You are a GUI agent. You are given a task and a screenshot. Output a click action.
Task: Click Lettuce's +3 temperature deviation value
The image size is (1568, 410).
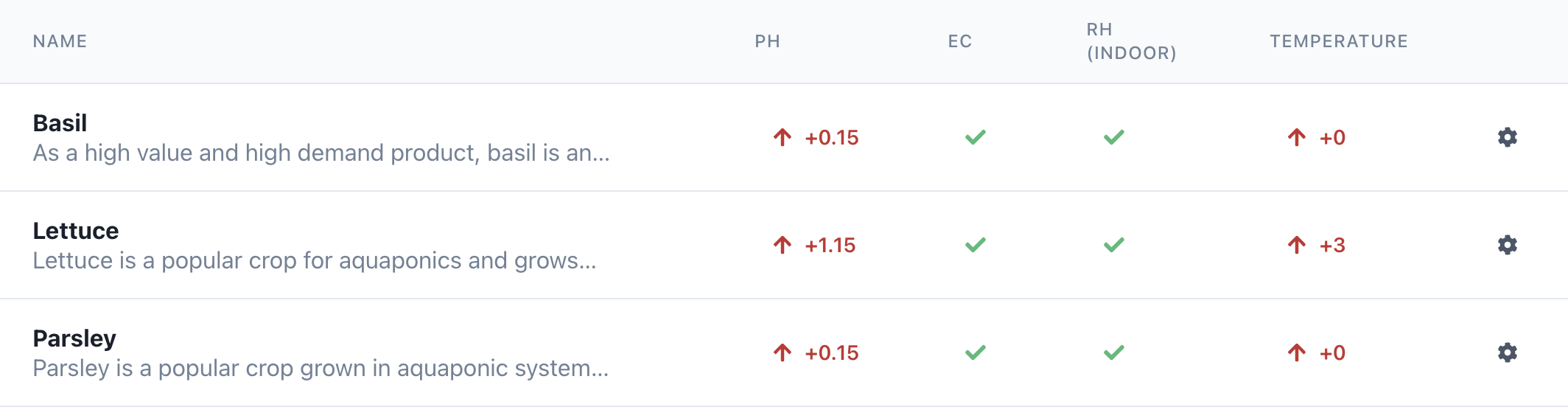(1332, 245)
